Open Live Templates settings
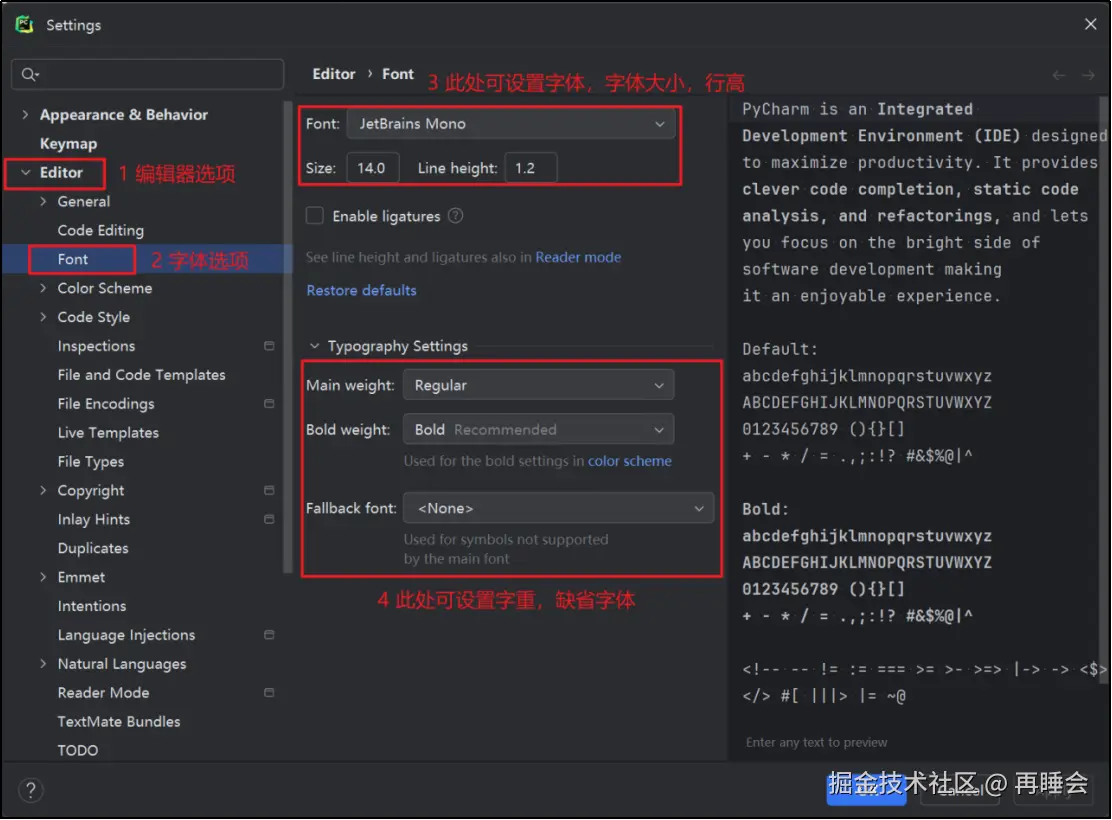This screenshot has height=820, width=1112. click(x=109, y=433)
